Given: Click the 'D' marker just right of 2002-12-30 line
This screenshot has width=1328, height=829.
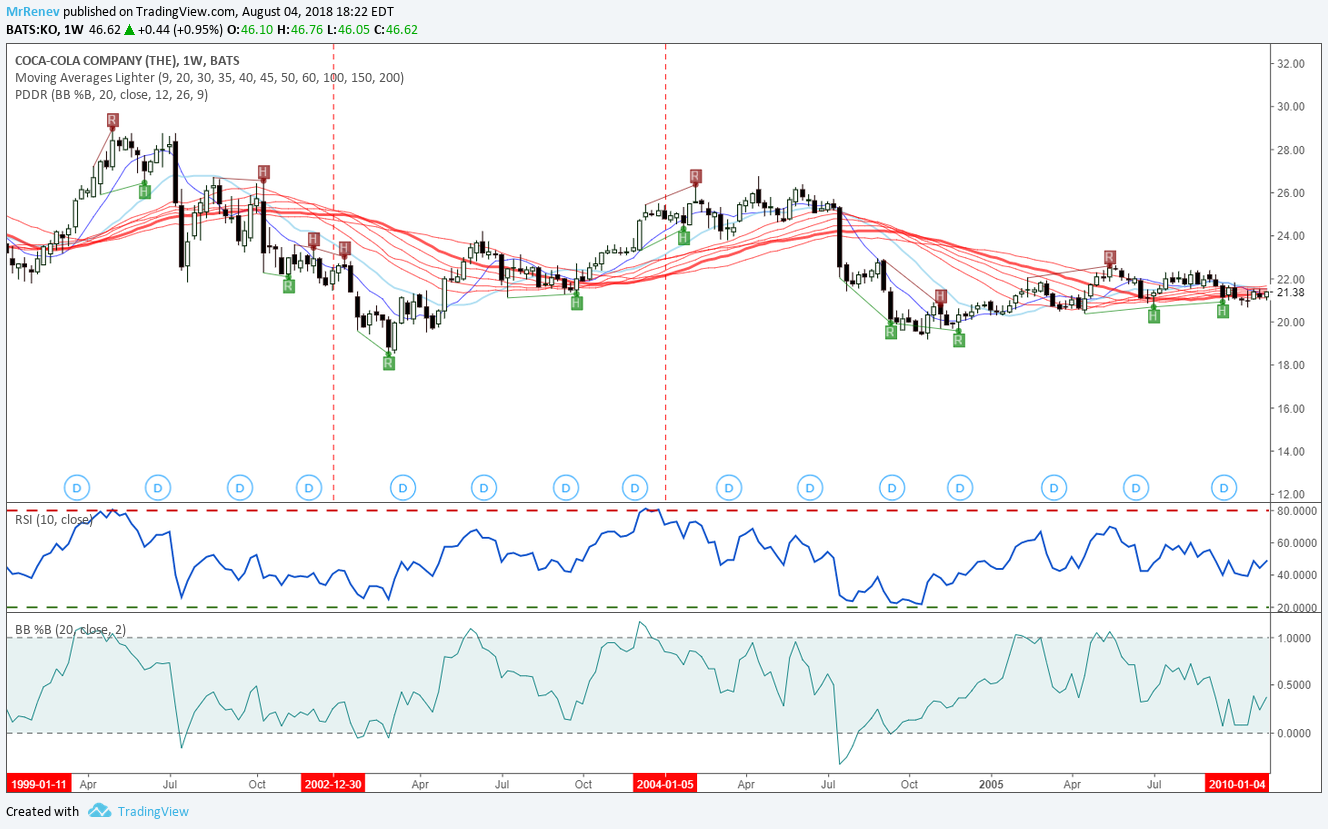Looking at the screenshot, I should coord(402,488).
